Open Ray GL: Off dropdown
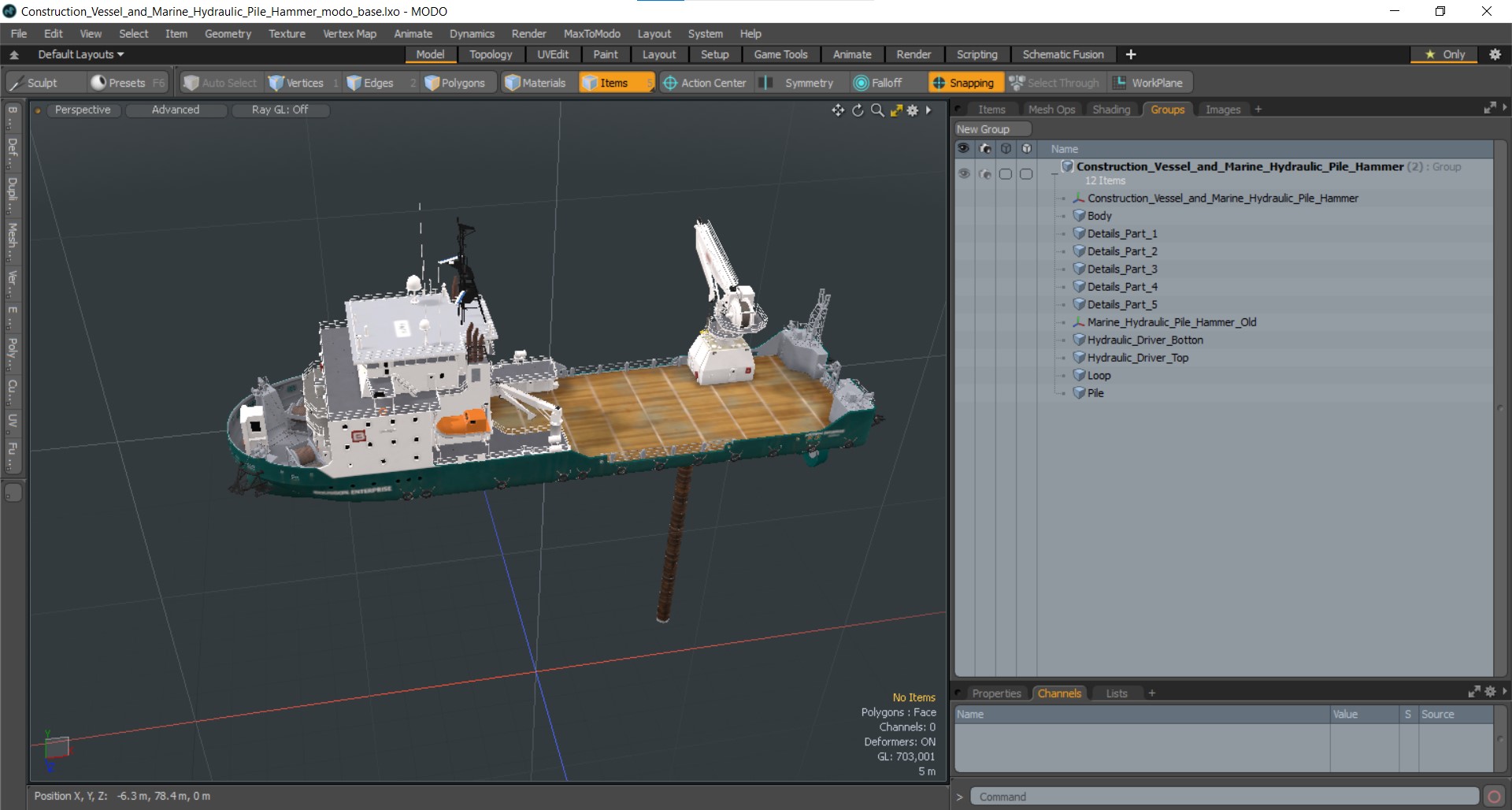Screen dimensions: 1512x810 [280, 110]
